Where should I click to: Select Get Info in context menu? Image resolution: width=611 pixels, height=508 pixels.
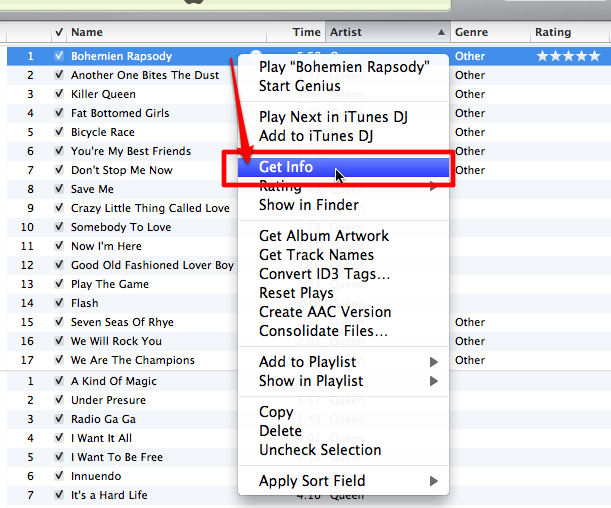286,168
